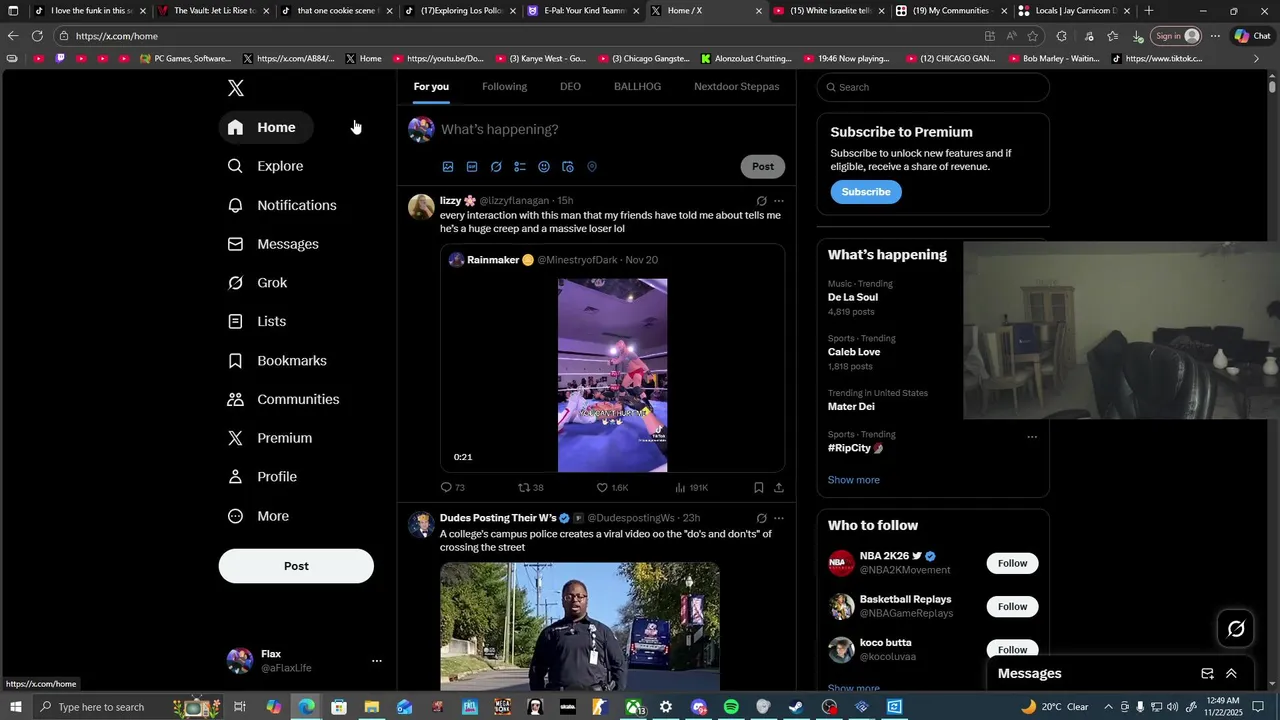This screenshot has width=1280, height=720.
Task: Open Lists in the sidebar
Action: point(257,321)
